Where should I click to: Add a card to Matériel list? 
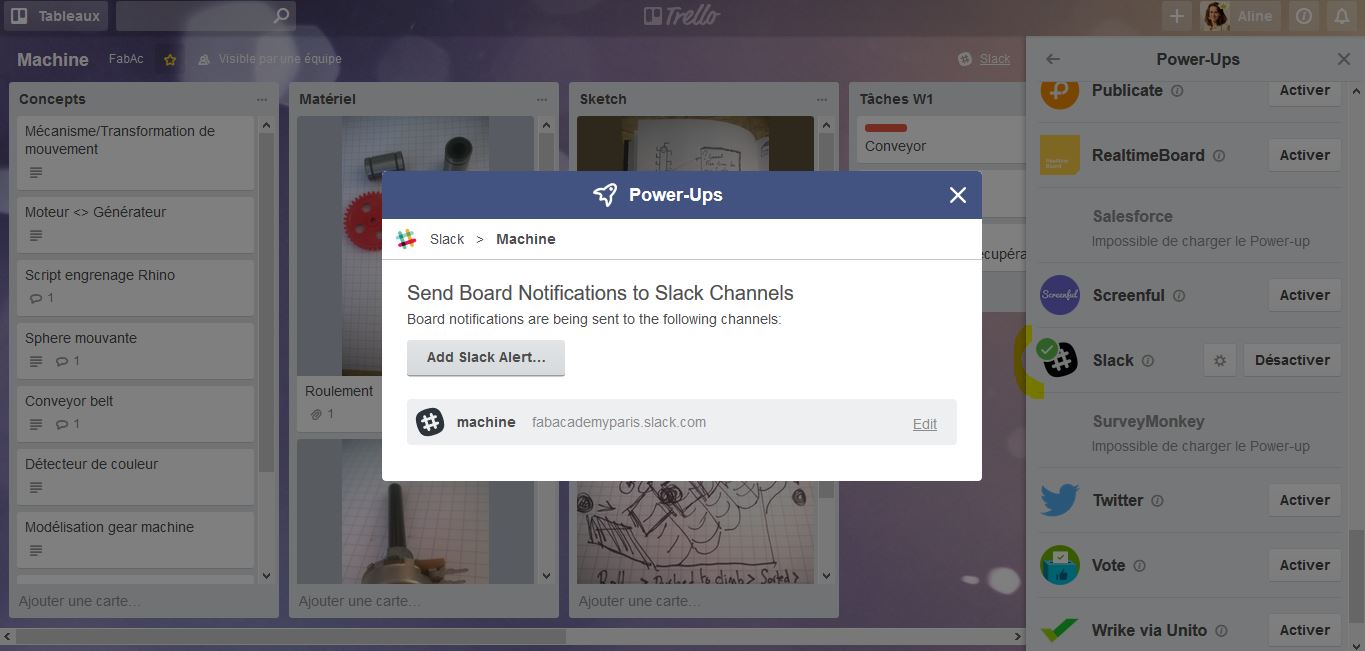(x=360, y=601)
